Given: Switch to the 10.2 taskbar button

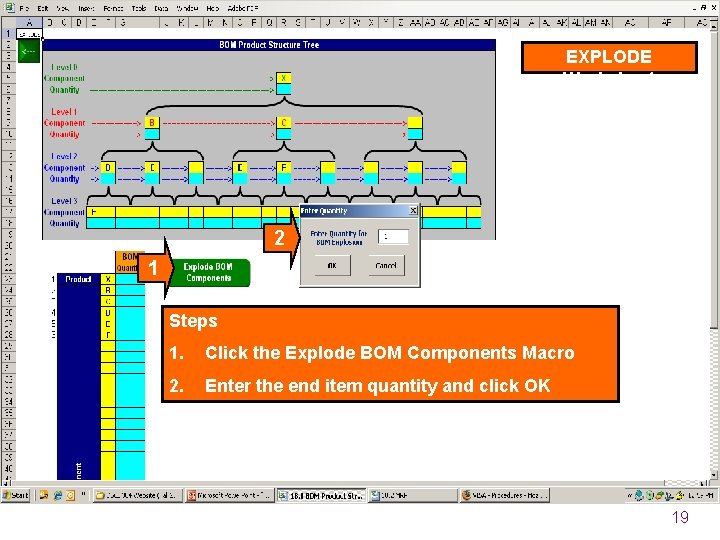Looking at the screenshot, I should (x=413, y=495).
